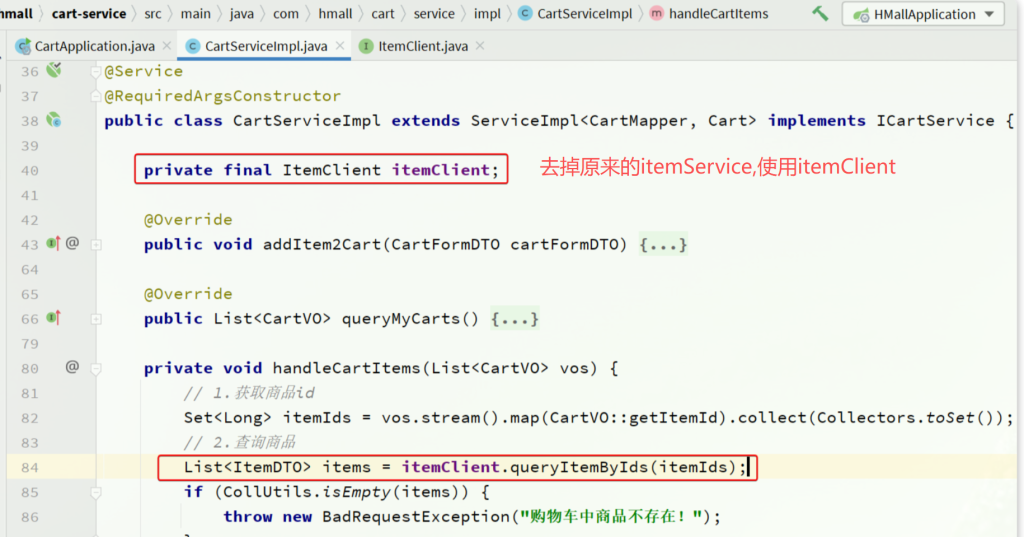Collapse the handleCartItems method fold toggle
Viewport: 1024px width, 537px height.
tap(96, 368)
